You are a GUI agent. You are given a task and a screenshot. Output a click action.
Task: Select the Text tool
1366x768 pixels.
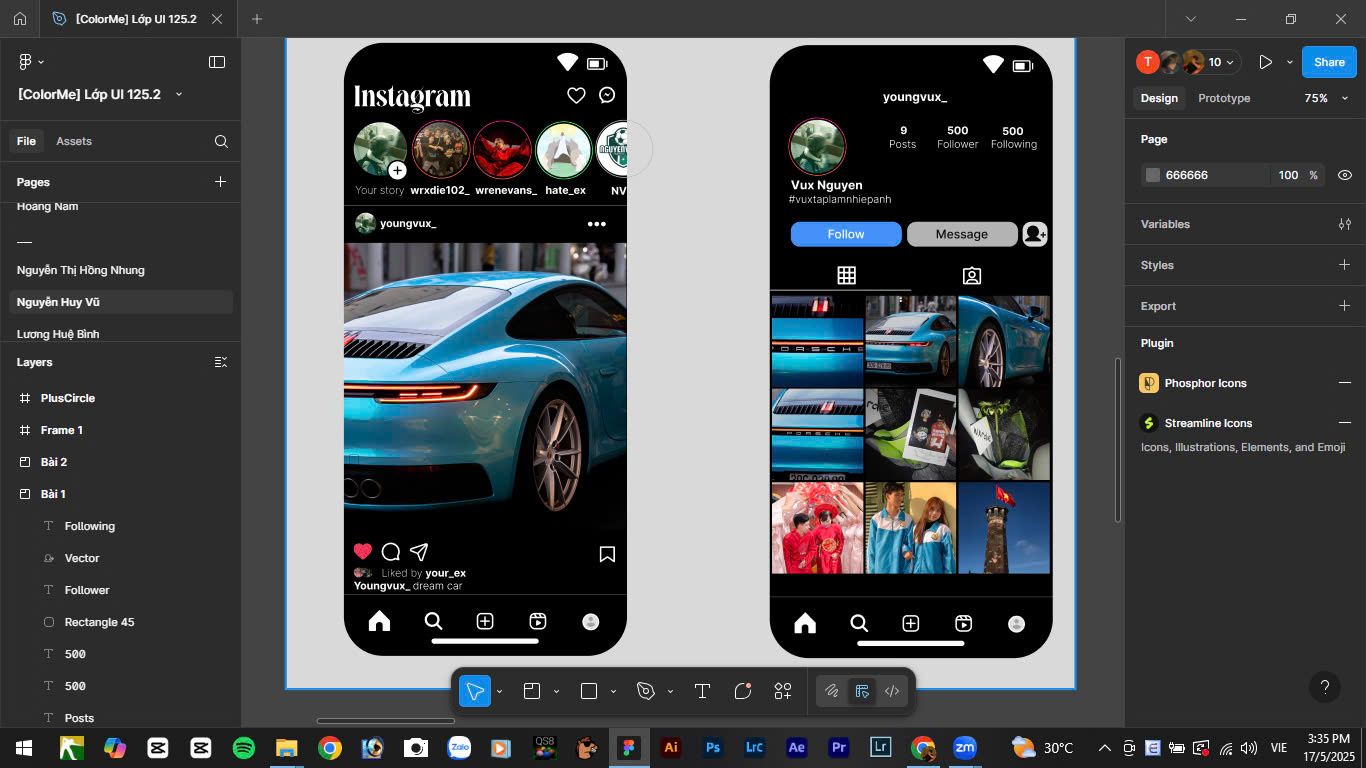702,691
